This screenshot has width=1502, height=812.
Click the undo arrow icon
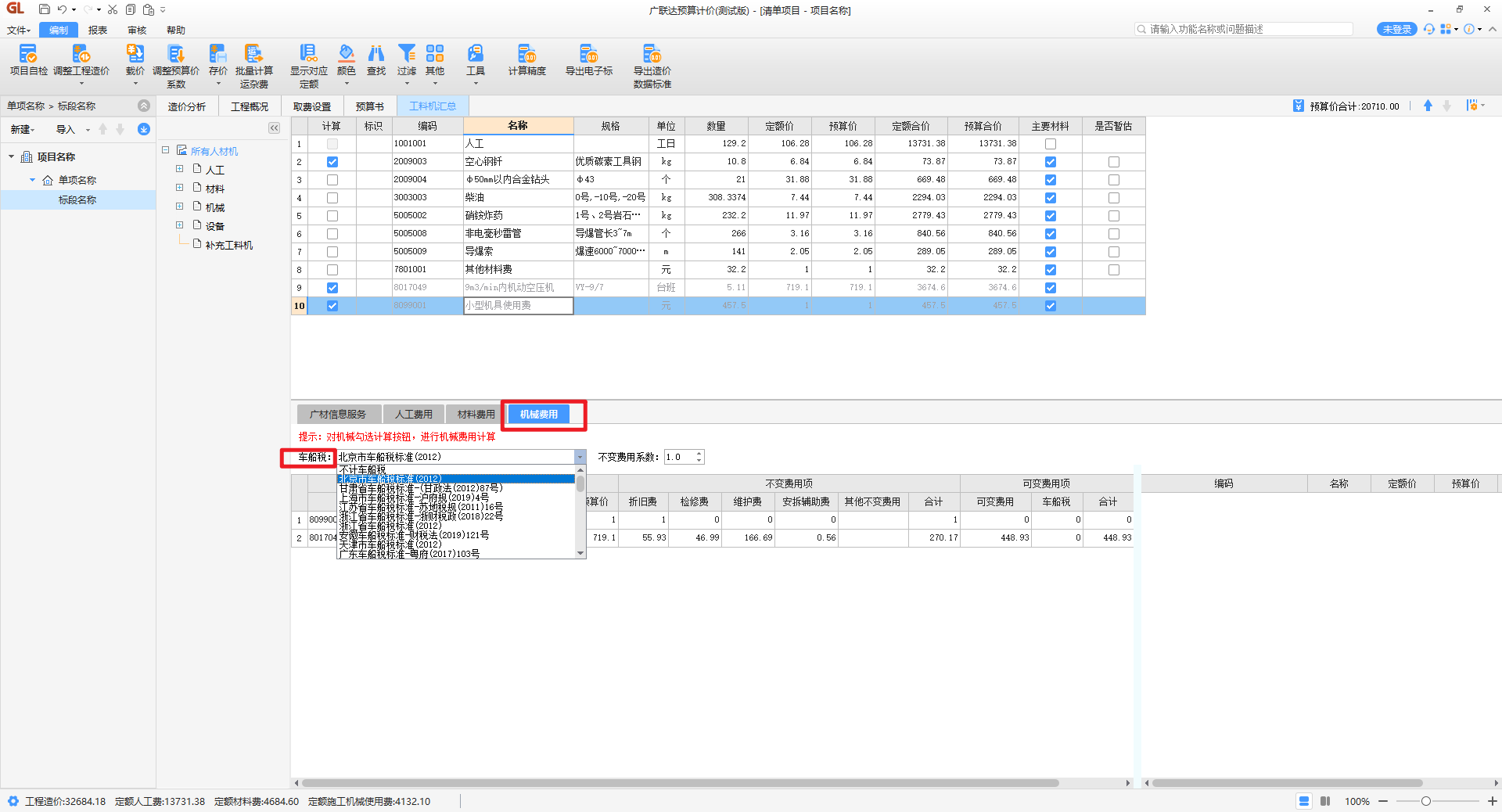(62, 9)
